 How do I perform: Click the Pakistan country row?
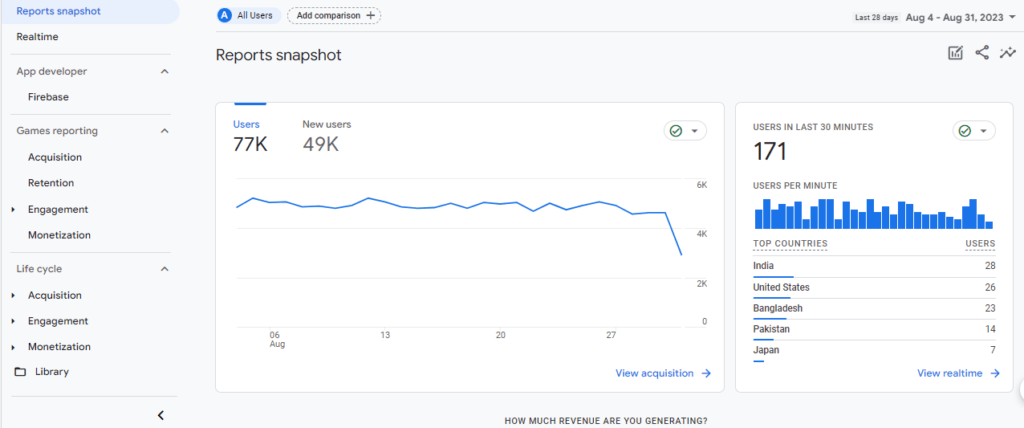point(874,330)
